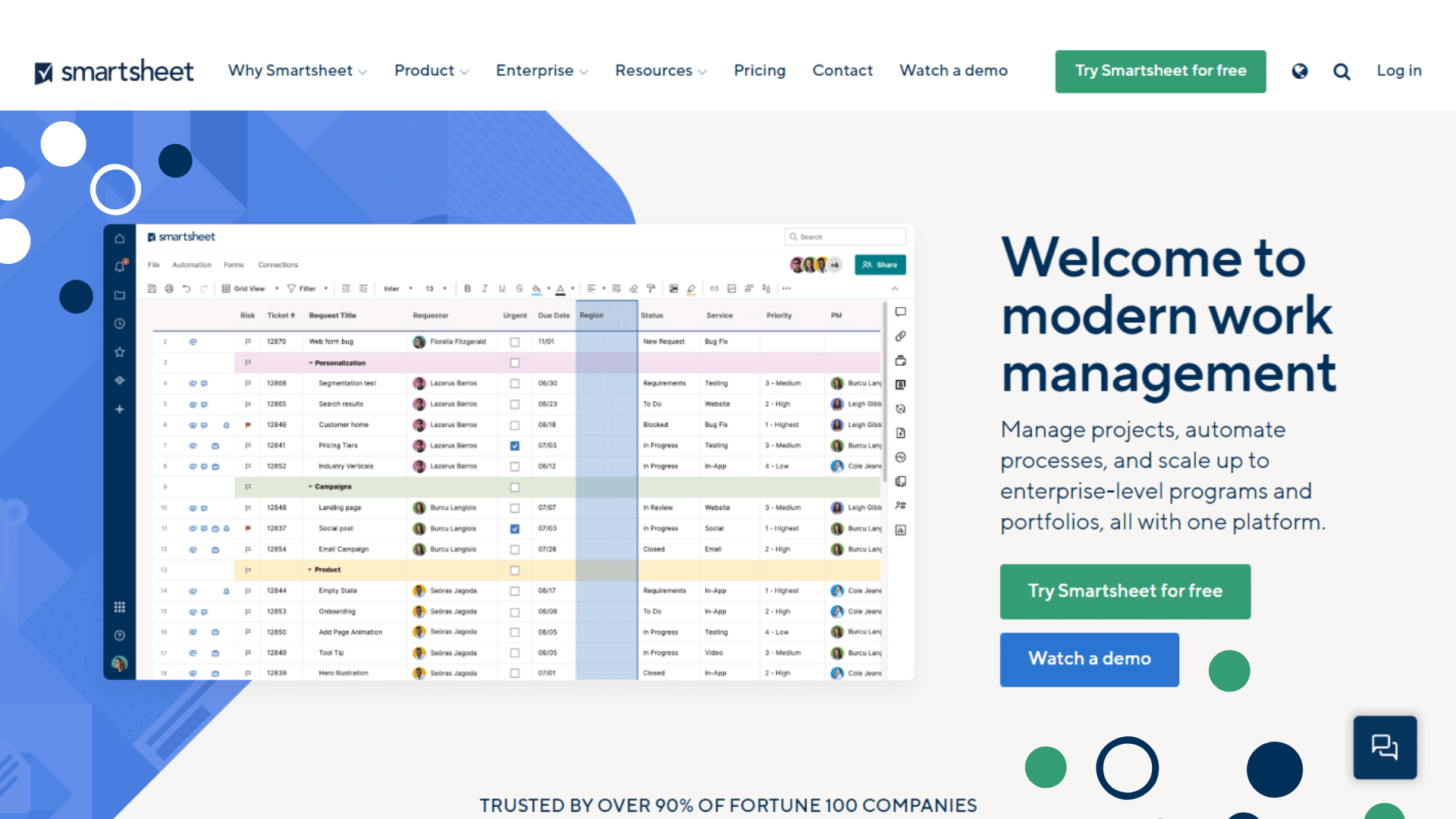Screen dimensions: 1456x819
Task: Click header Try Smartsheet for free button
Action: (1160, 71)
